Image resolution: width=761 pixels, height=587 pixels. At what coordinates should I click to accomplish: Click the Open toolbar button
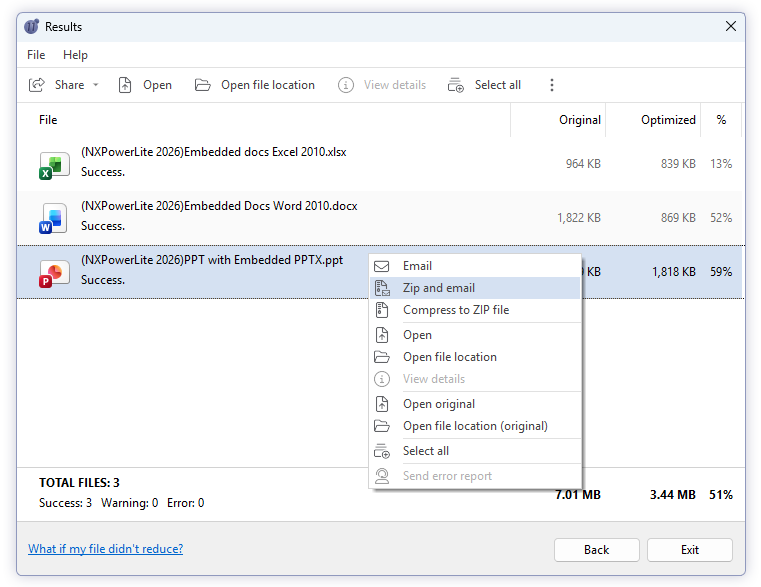point(145,85)
